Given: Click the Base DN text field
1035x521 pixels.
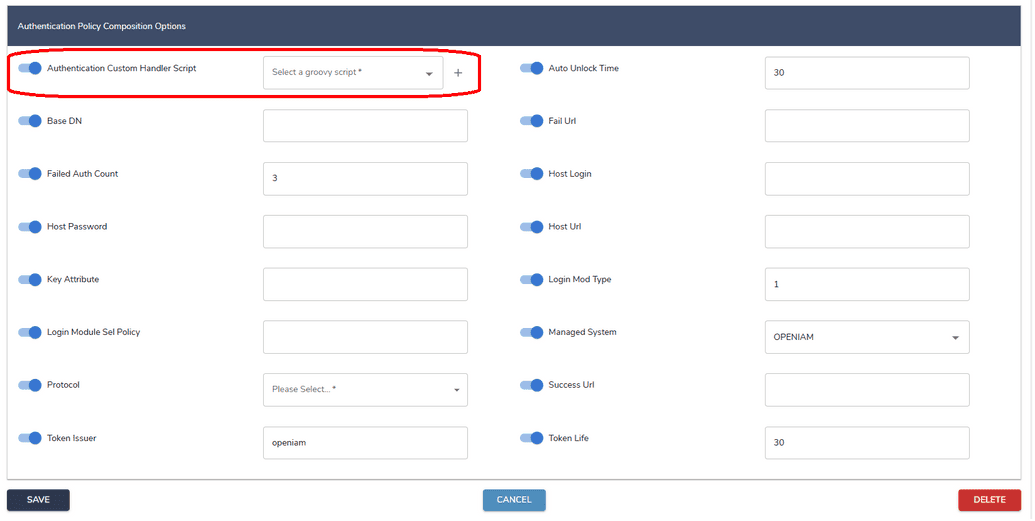Looking at the screenshot, I should (x=365, y=126).
